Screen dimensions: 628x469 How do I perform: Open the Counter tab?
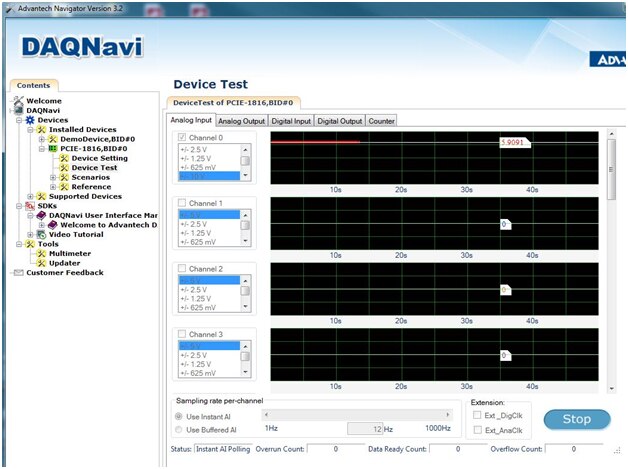[x=381, y=121]
